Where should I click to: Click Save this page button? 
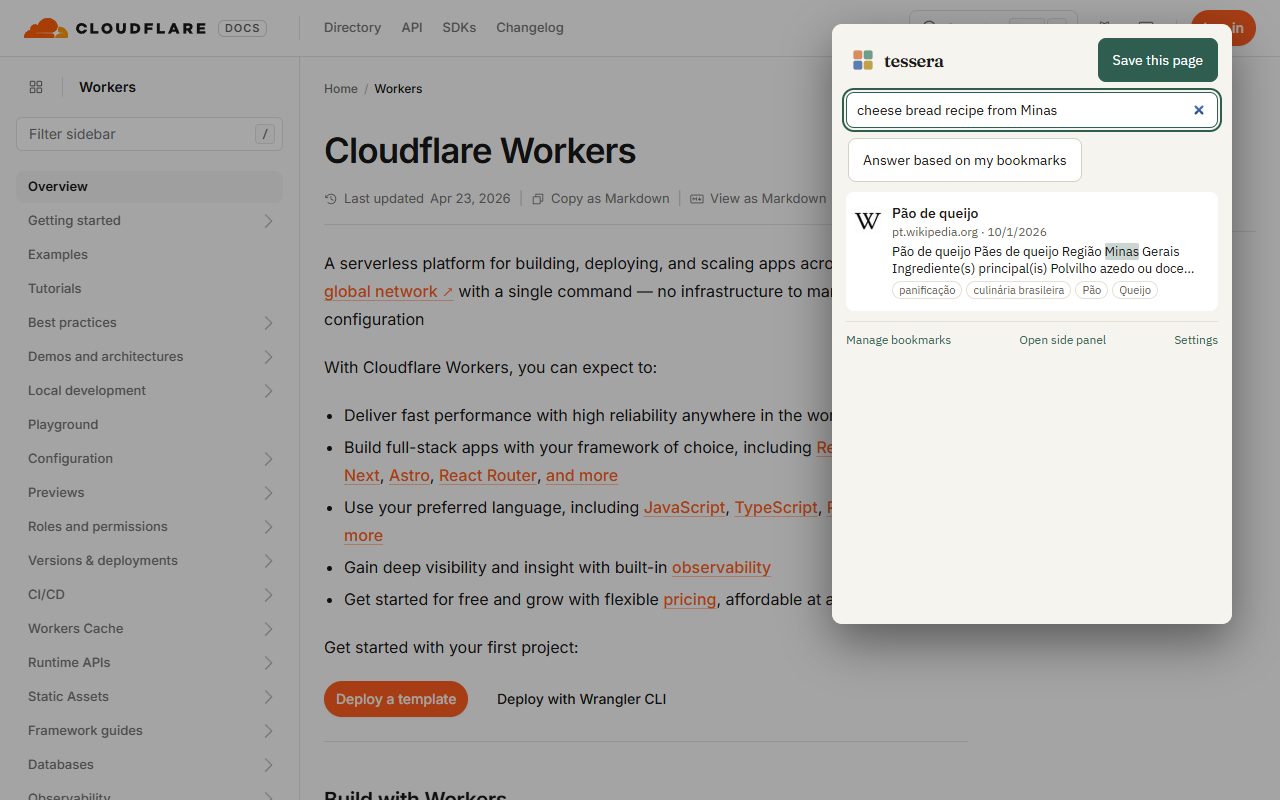pos(1157,60)
